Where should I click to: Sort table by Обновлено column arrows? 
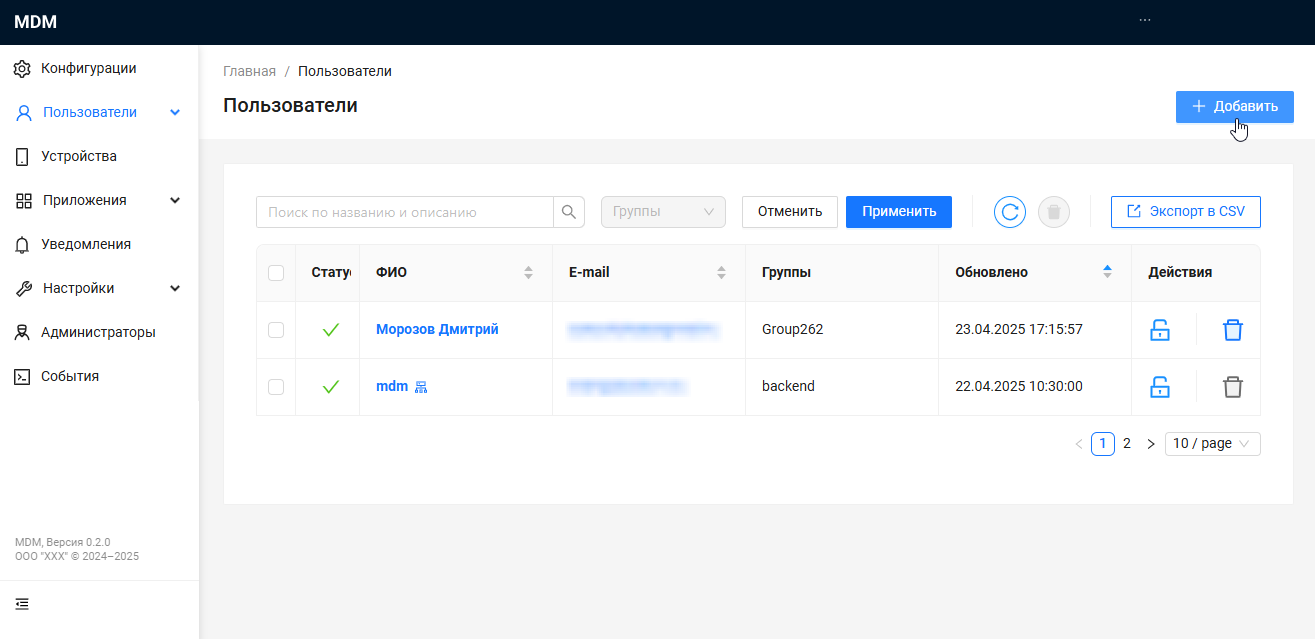tap(1107, 272)
